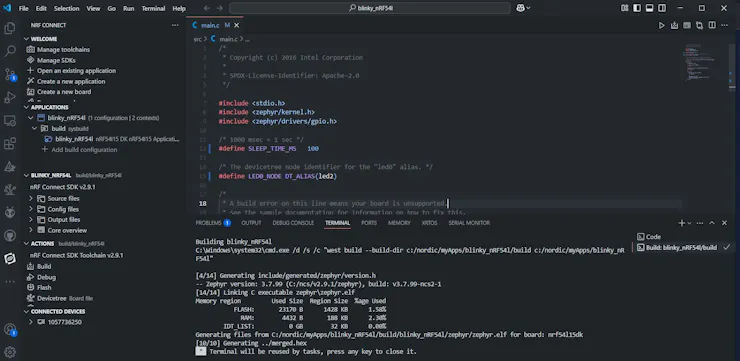Toggle primary side bar visibility
Viewport: 740px width, 361px height.
click(637, 8)
